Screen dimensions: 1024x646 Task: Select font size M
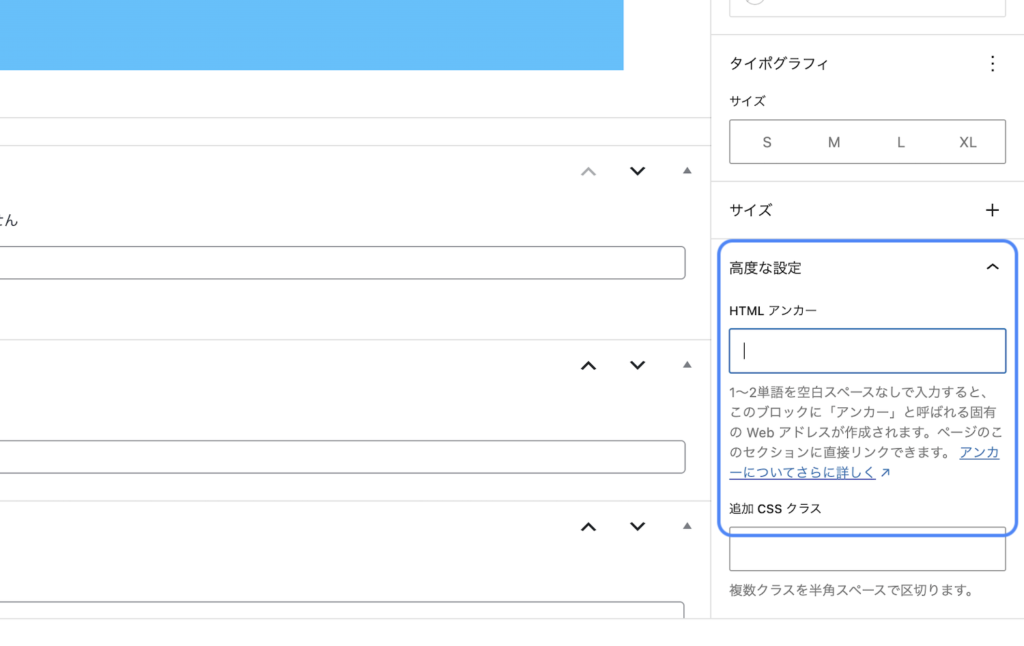click(833, 142)
